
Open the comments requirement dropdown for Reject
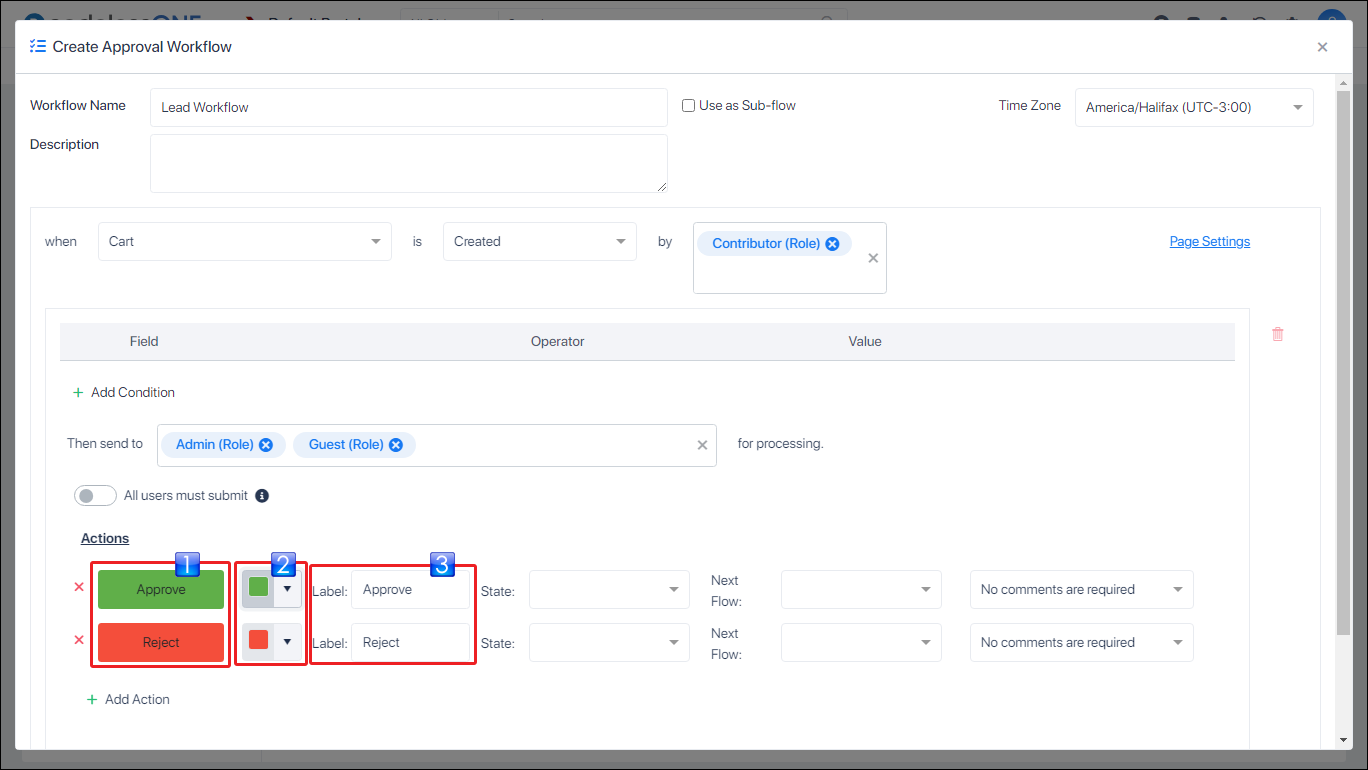1178,642
